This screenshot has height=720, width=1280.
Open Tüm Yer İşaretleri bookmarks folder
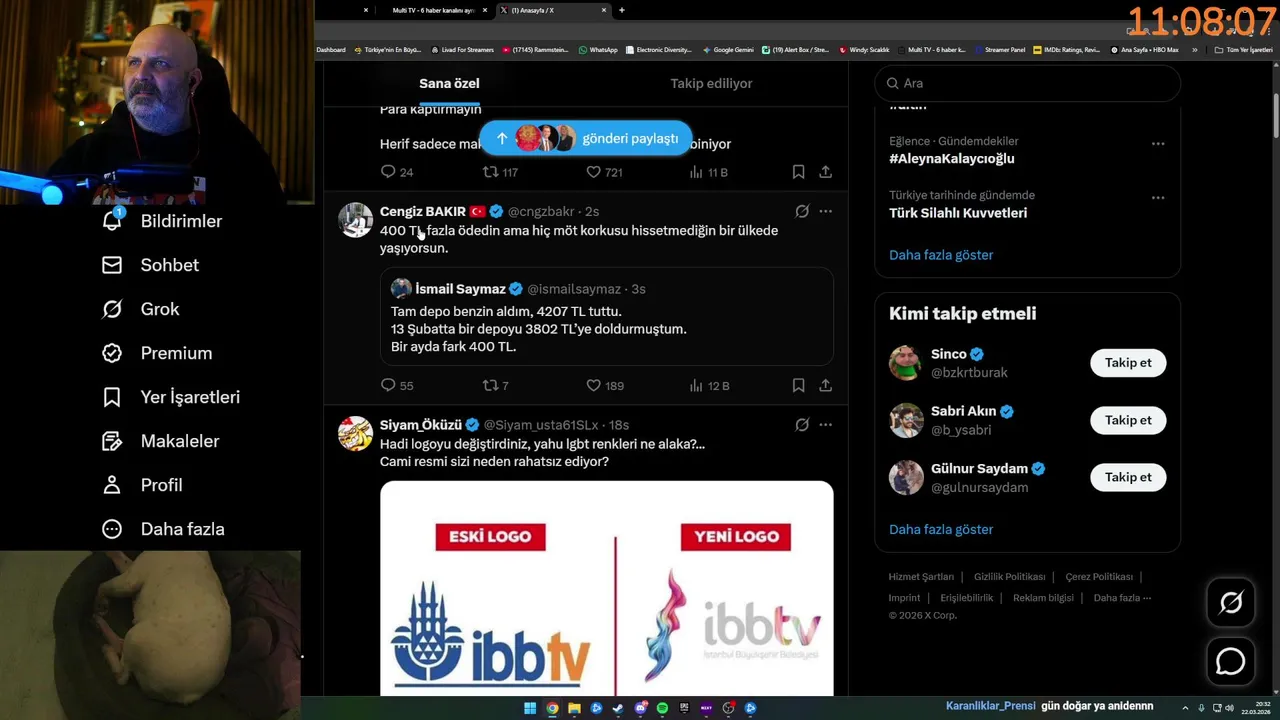[1243, 49]
